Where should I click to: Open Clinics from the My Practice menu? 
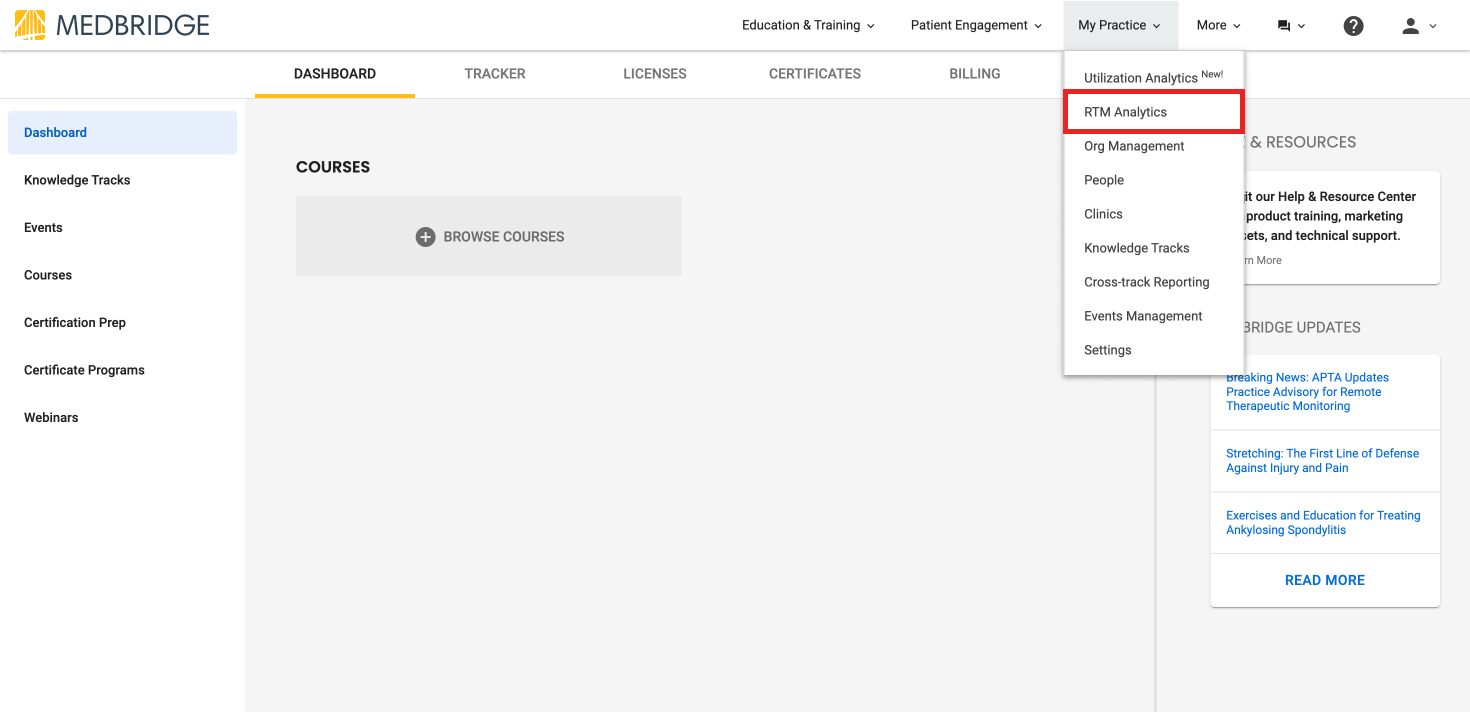[1154, 214]
